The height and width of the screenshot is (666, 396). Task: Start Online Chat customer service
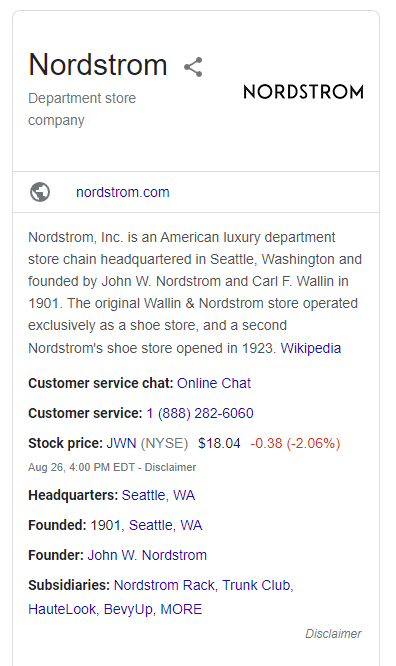pos(214,383)
